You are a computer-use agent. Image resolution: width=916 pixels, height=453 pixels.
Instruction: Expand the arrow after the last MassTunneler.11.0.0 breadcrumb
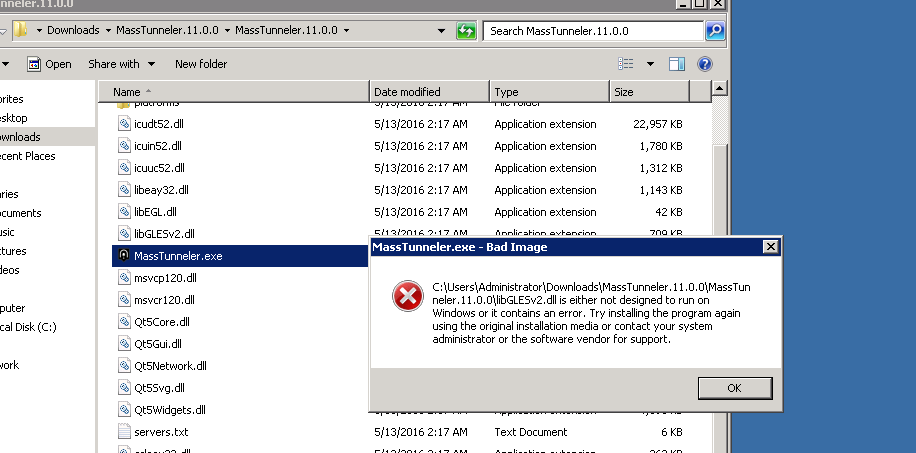346,30
